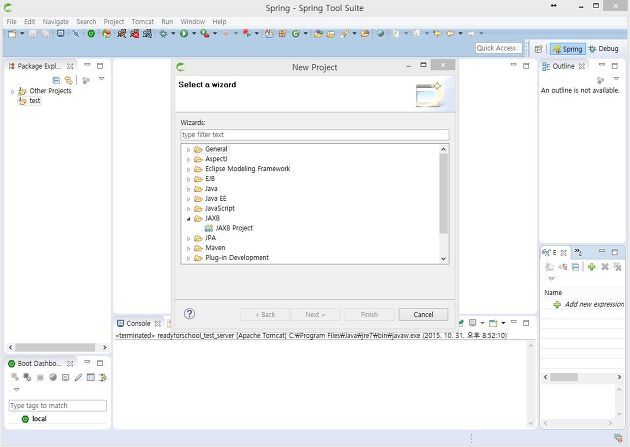The width and height of the screenshot is (630, 447).
Task: Click the New wizard toolbar icon
Action: tap(12, 34)
